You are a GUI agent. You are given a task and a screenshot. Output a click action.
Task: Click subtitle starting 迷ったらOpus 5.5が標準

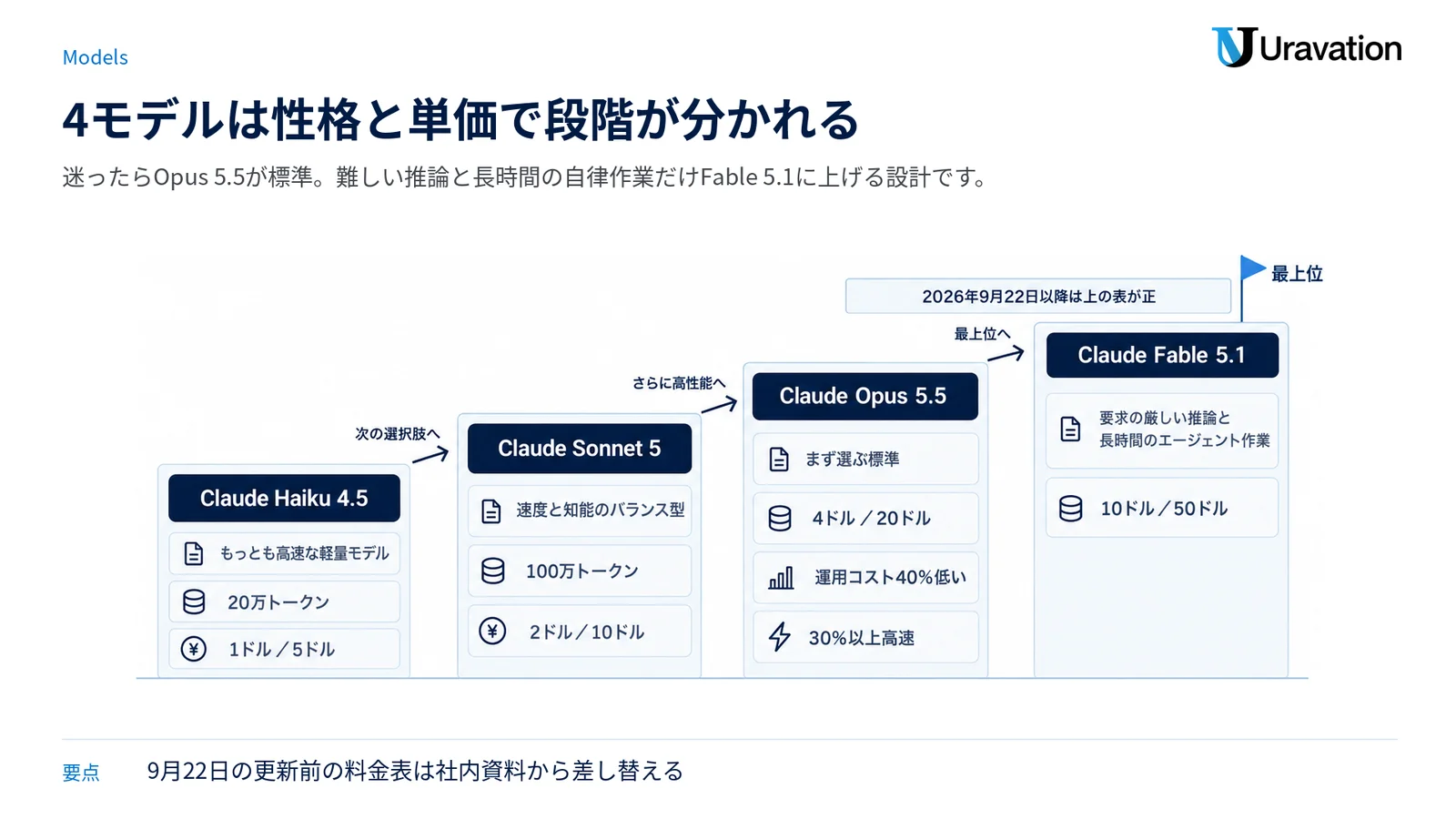coord(527,177)
